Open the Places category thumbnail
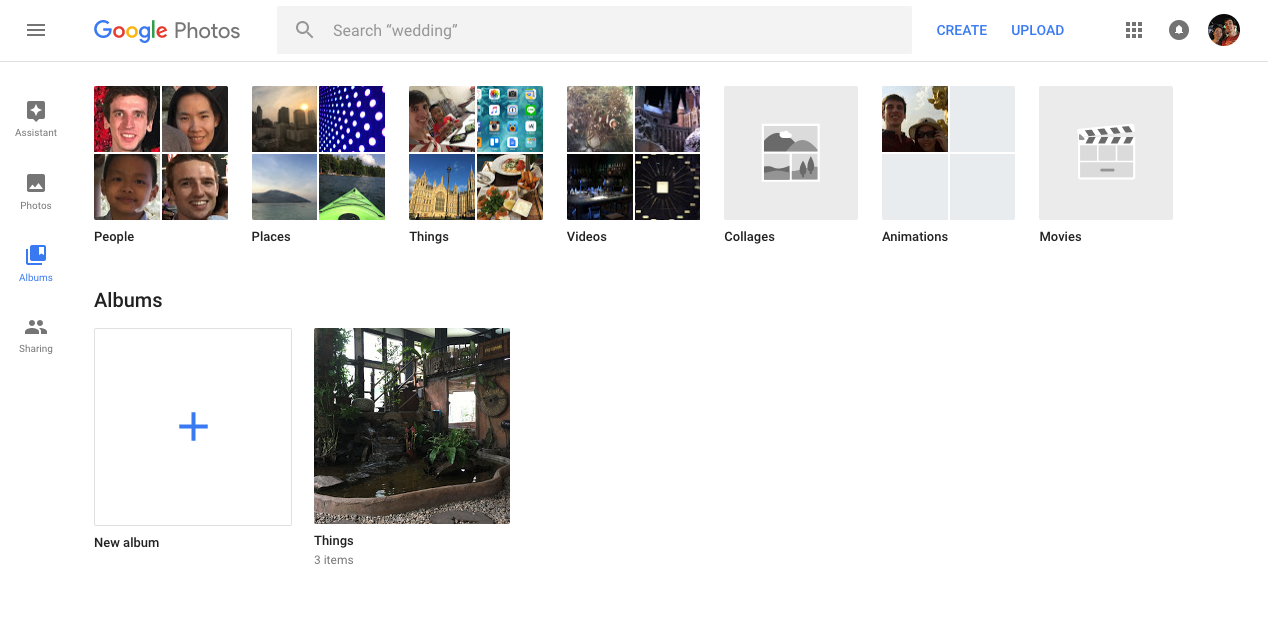The image size is (1268, 631). [318, 153]
